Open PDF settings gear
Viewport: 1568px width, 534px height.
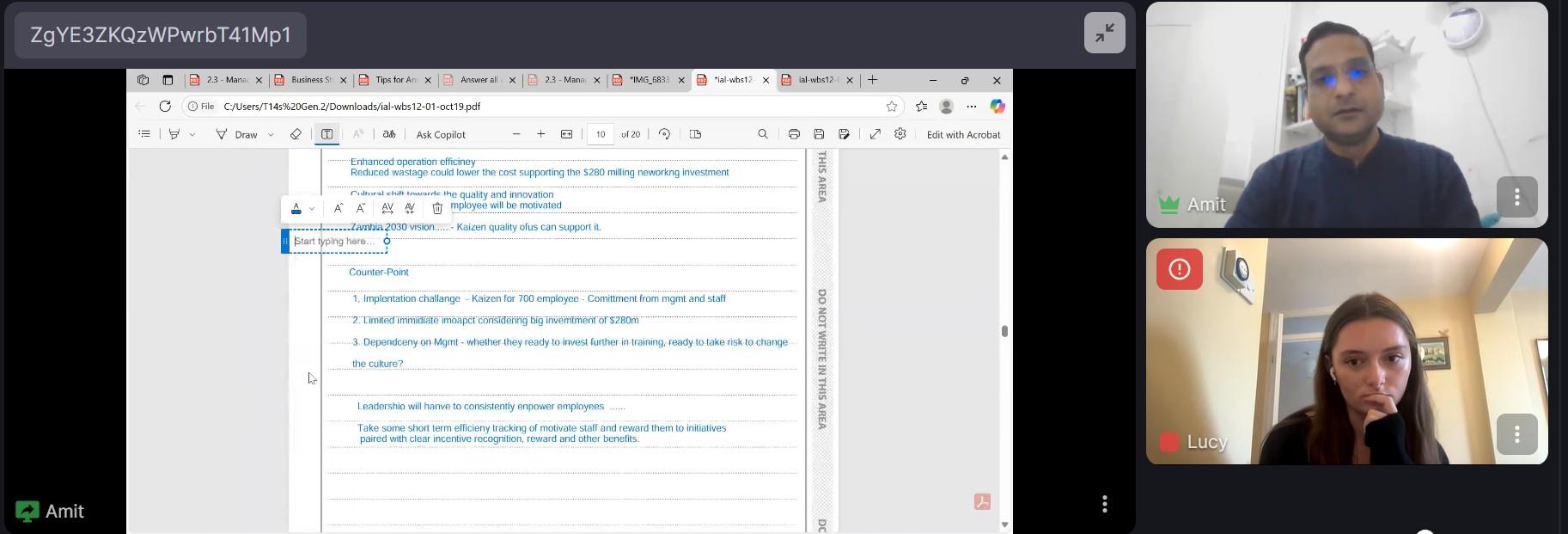tap(900, 134)
